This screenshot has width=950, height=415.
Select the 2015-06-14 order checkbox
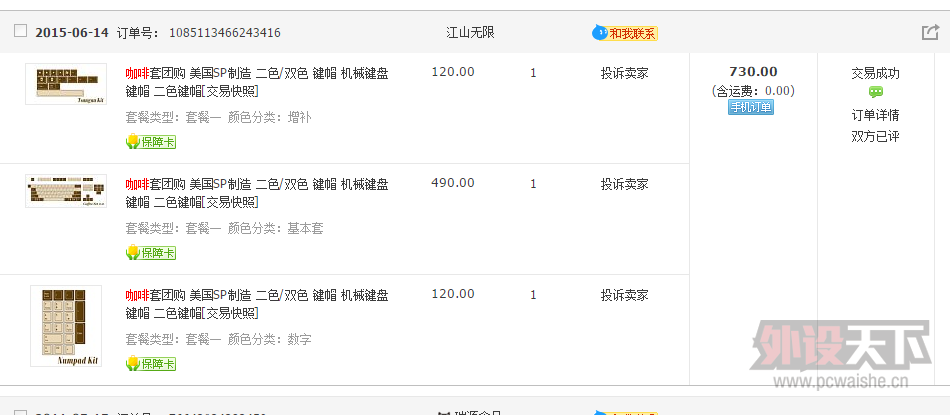(20, 31)
